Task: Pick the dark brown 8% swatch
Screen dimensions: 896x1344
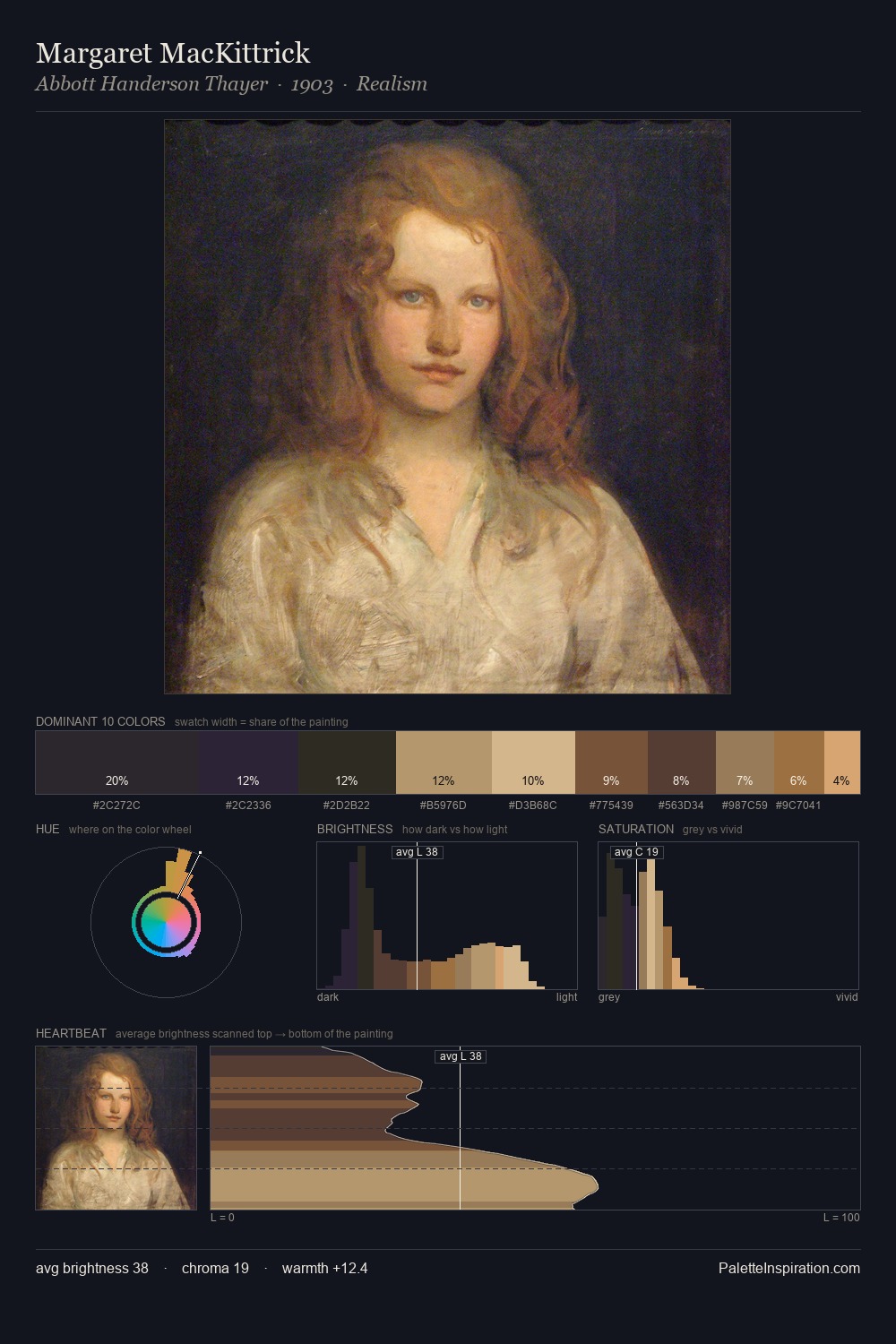Action: tap(682, 762)
